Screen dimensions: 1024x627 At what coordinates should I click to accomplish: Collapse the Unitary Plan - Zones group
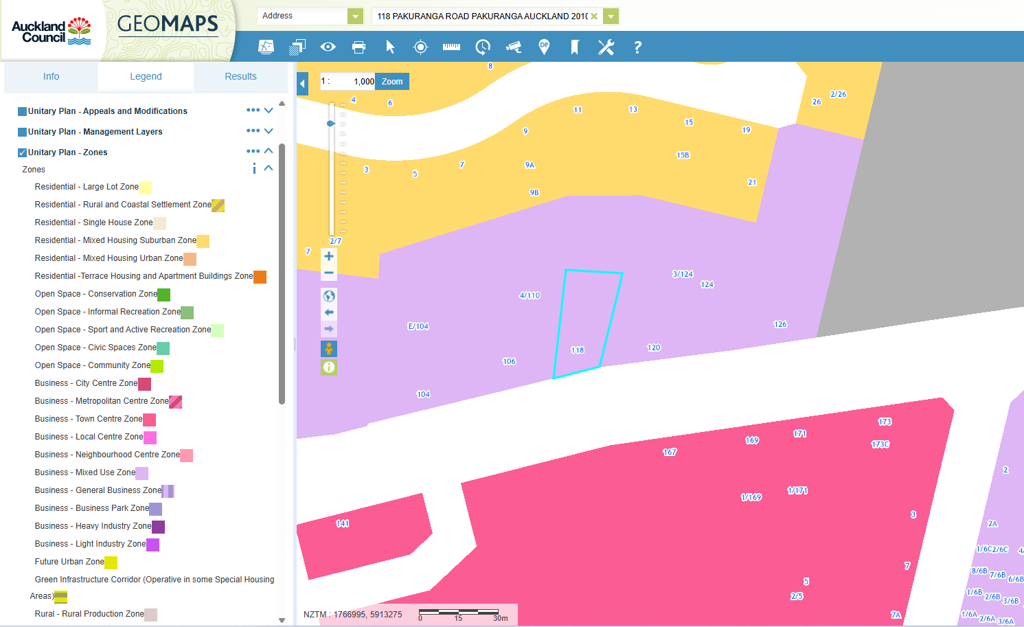269,152
